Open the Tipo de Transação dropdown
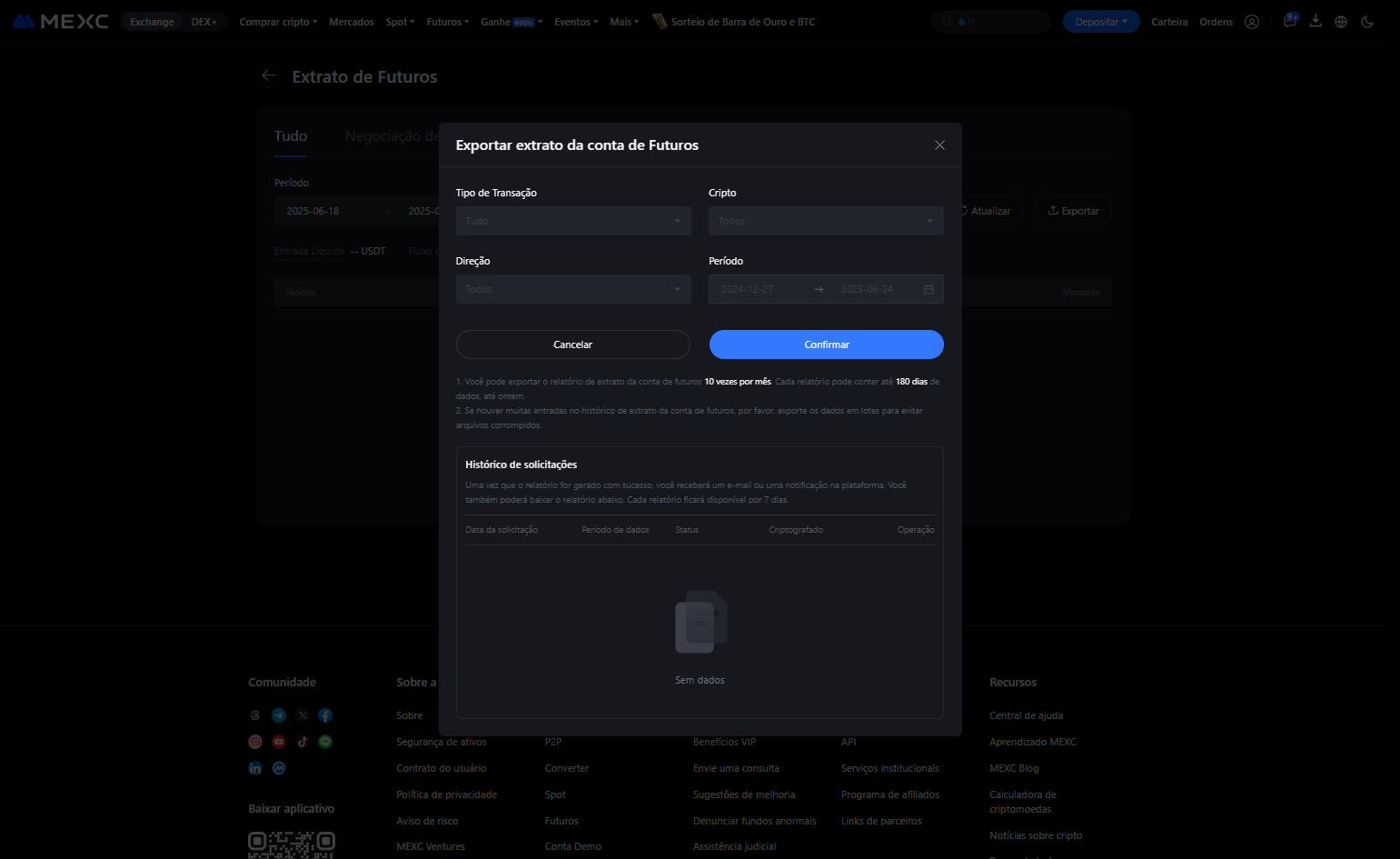This screenshot has width=1400, height=859. (573, 221)
